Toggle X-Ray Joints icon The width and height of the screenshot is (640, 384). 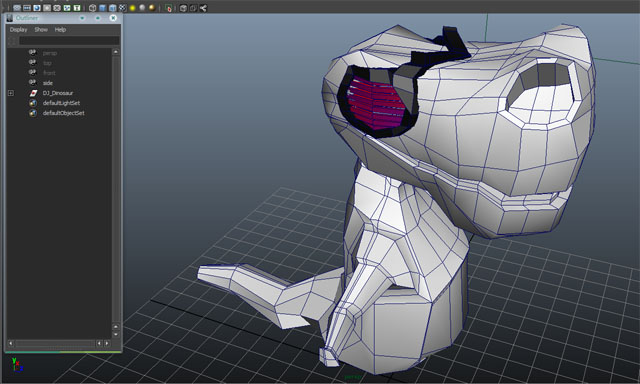pos(203,8)
